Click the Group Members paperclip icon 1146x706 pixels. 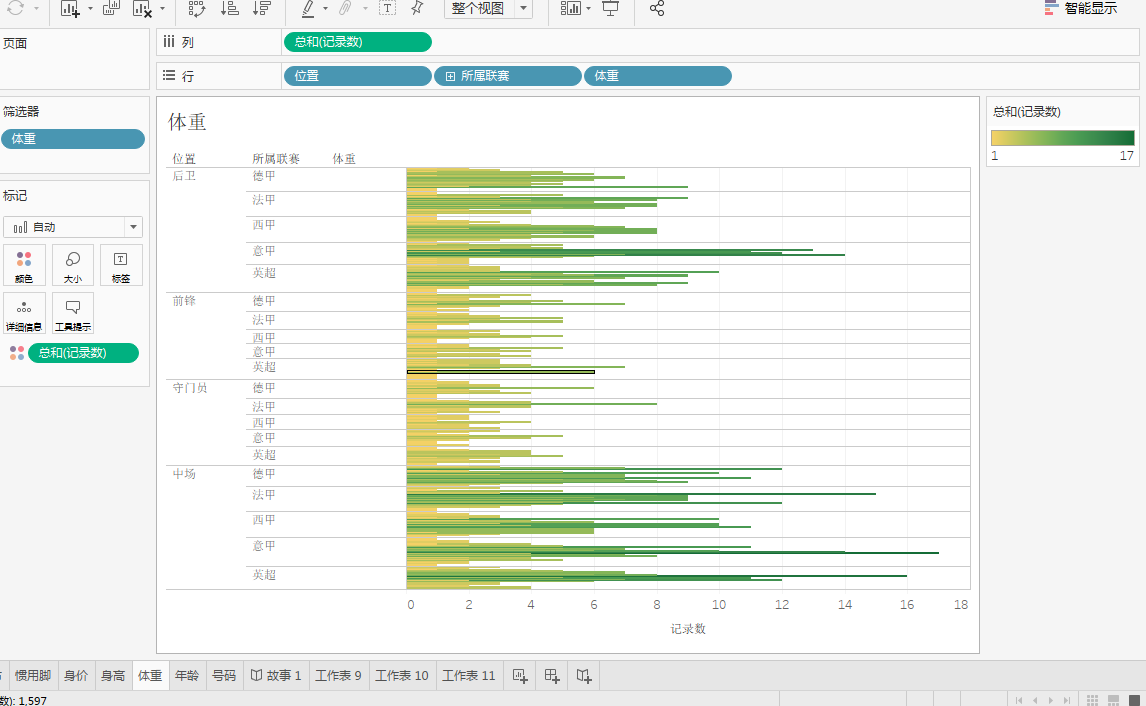346,9
